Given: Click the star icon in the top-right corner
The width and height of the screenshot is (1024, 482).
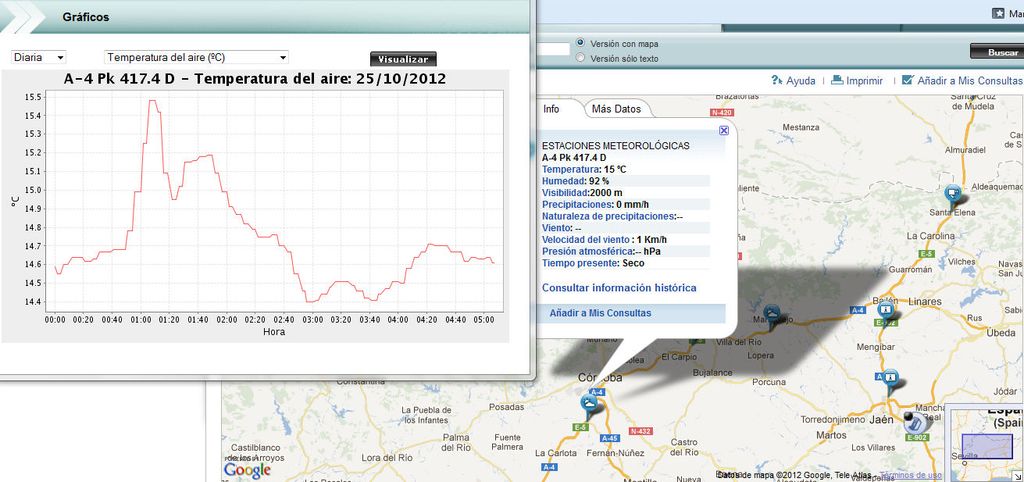Looking at the screenshot, I should point(998,12).
